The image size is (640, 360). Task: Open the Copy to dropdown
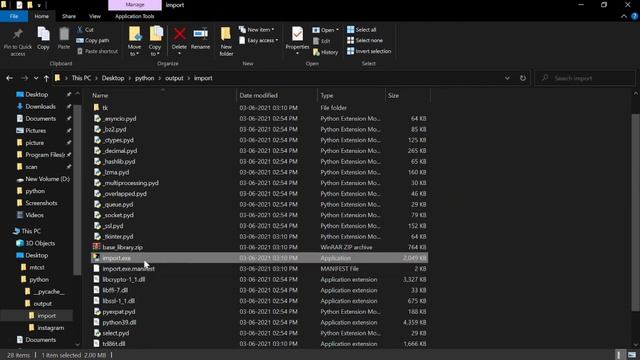(155, 41)
